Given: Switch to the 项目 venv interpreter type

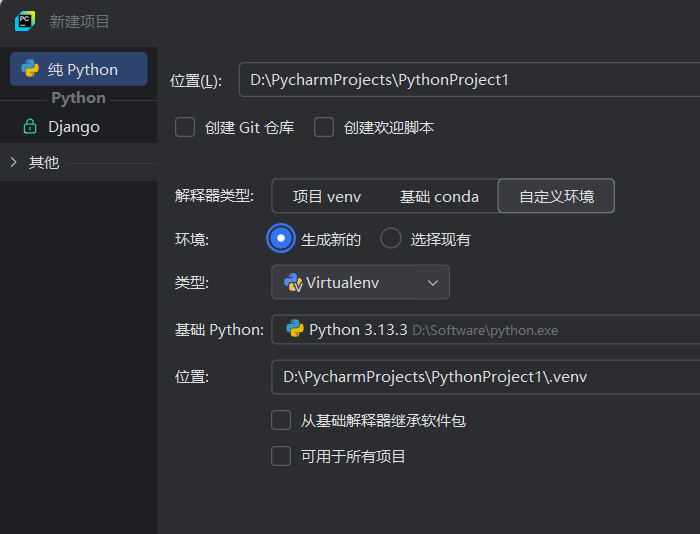Looking at the screenshot, I should [327, 196].
